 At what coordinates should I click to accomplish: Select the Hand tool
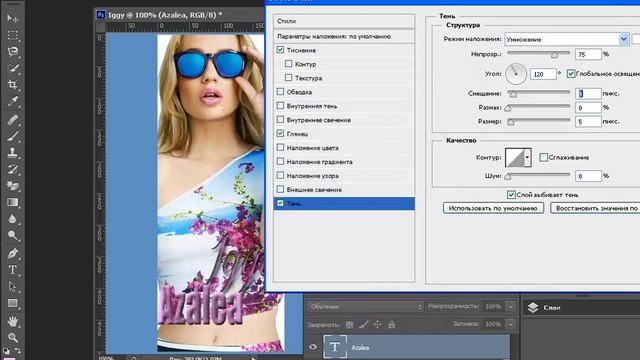tap(13, 321)
